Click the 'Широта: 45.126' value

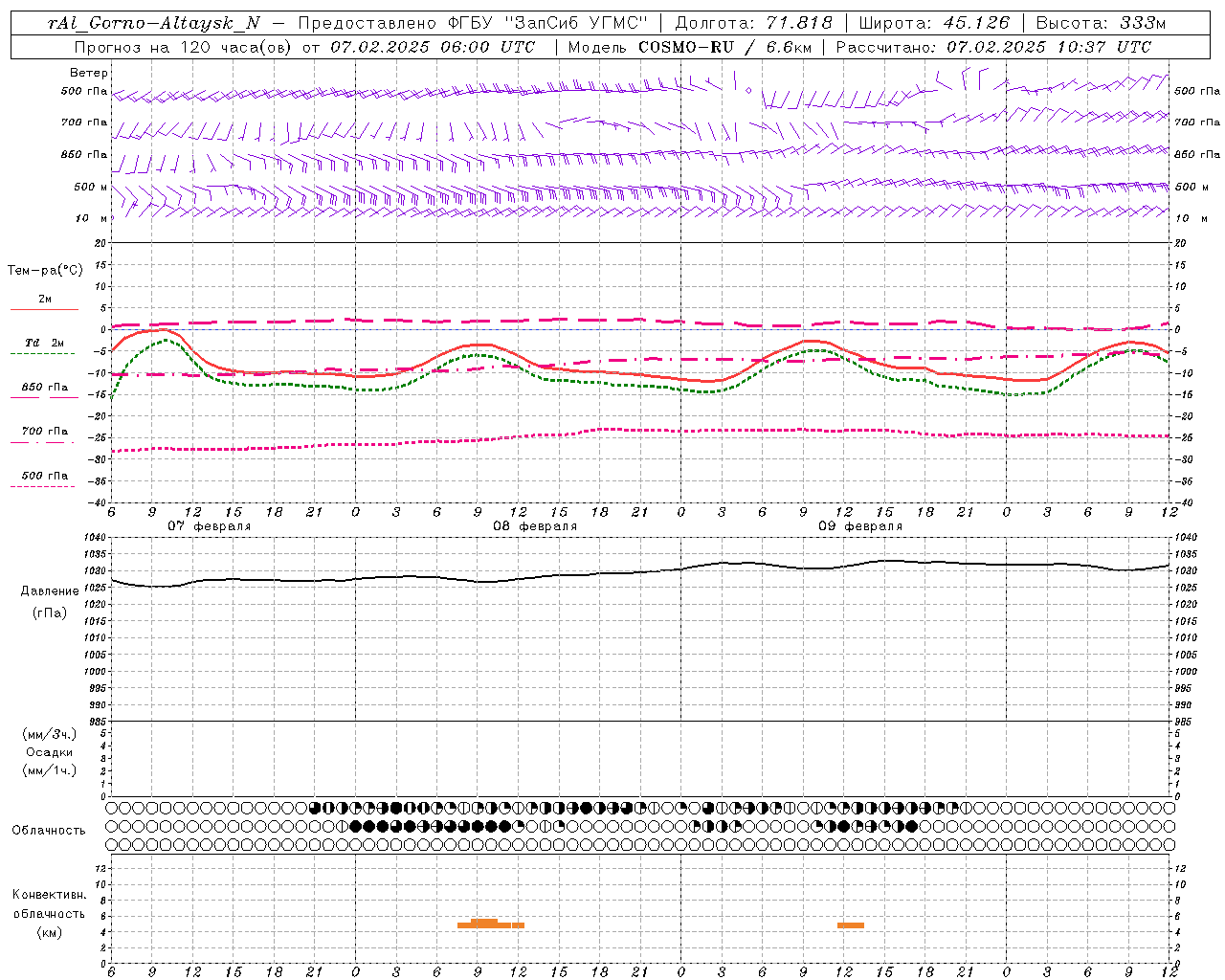pos(934,23)
